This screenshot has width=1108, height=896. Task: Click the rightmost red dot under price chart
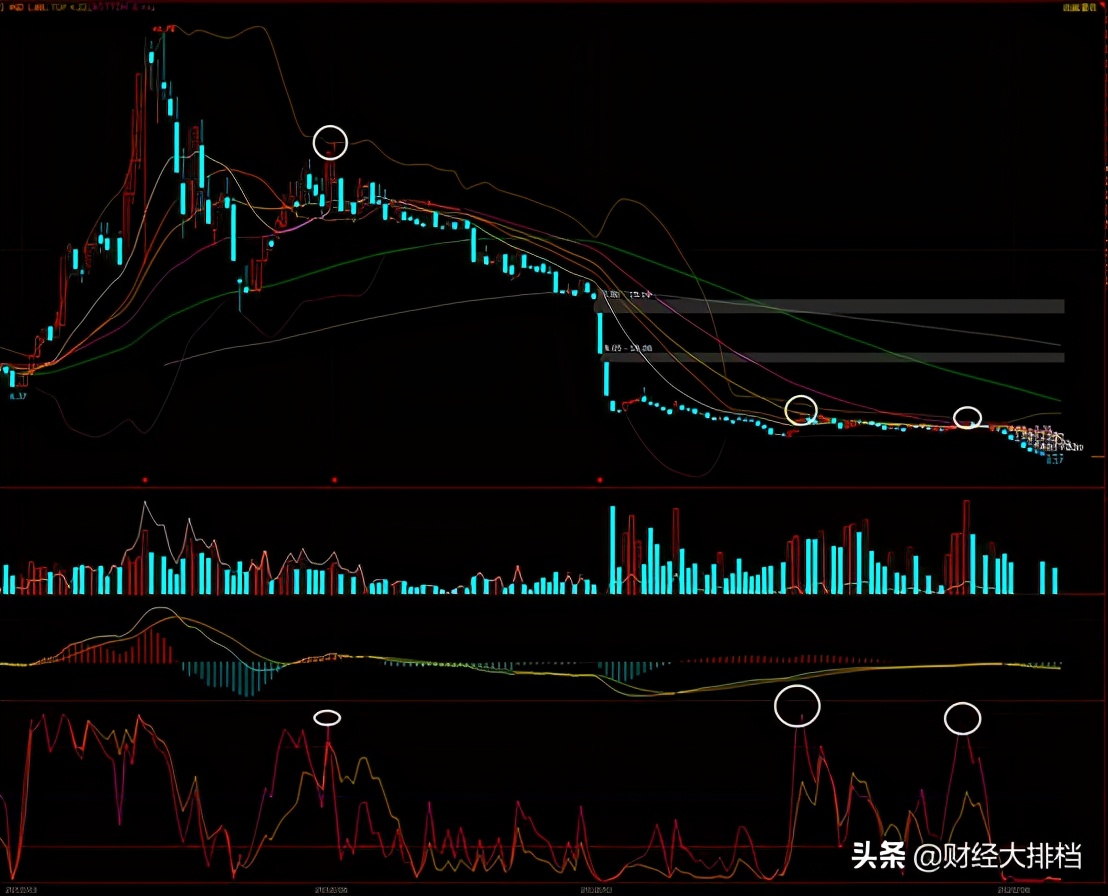click(600, 480)
